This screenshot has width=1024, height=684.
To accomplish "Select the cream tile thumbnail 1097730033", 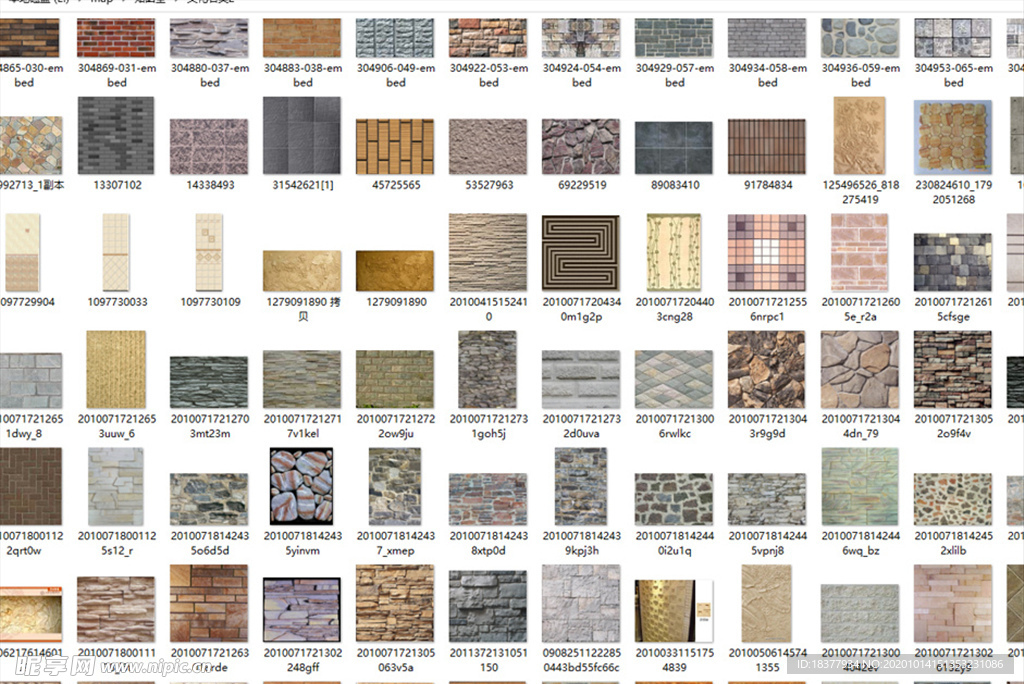I will pos(116,252).
